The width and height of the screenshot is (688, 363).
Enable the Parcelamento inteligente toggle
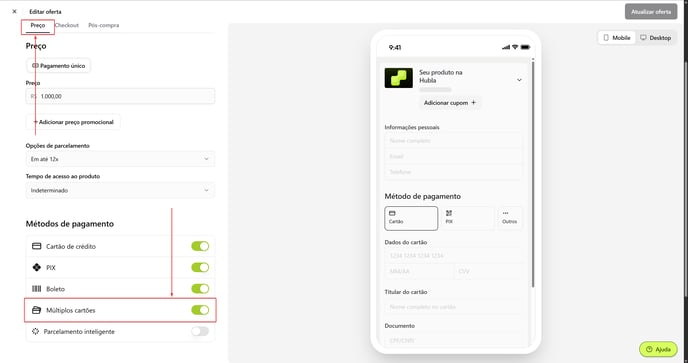pyautogui.click(x=200, y=331)
